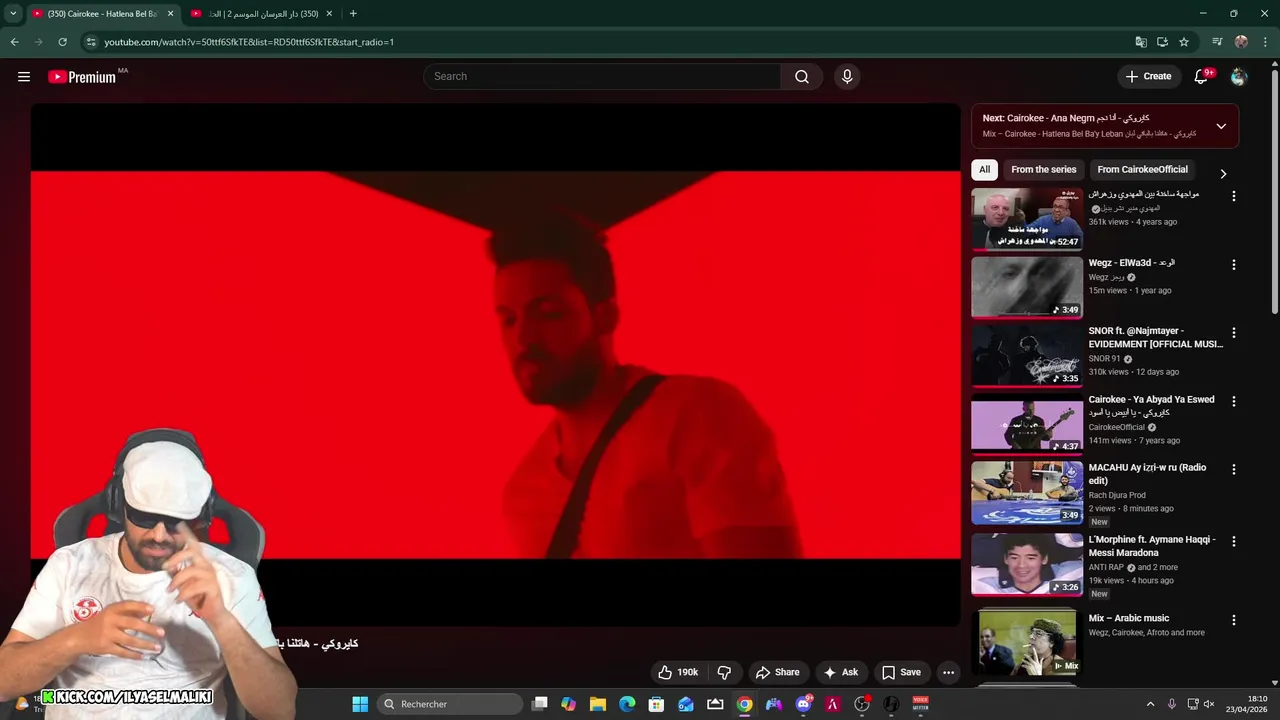Open YouTube notifications bell
The image size is (1280, 720).
(x=1202, y=77)
